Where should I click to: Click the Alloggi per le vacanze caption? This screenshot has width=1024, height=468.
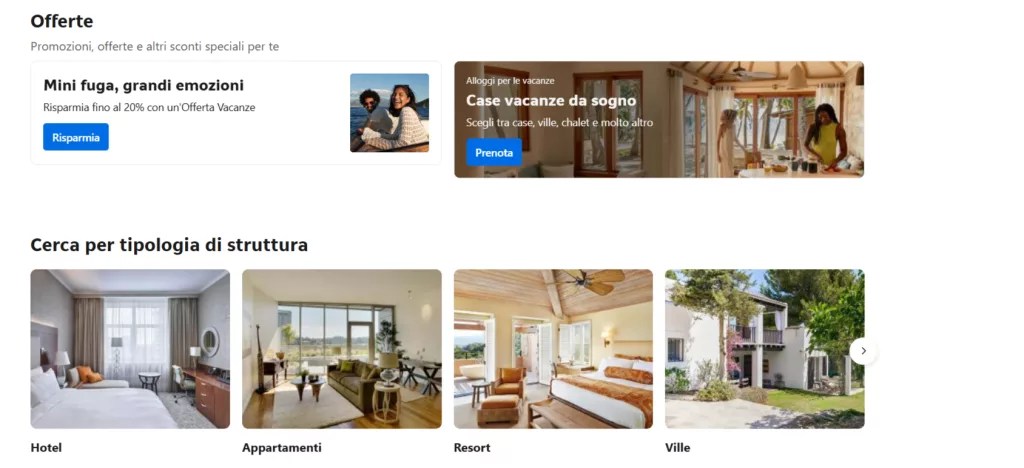click(x=510, y=81)
